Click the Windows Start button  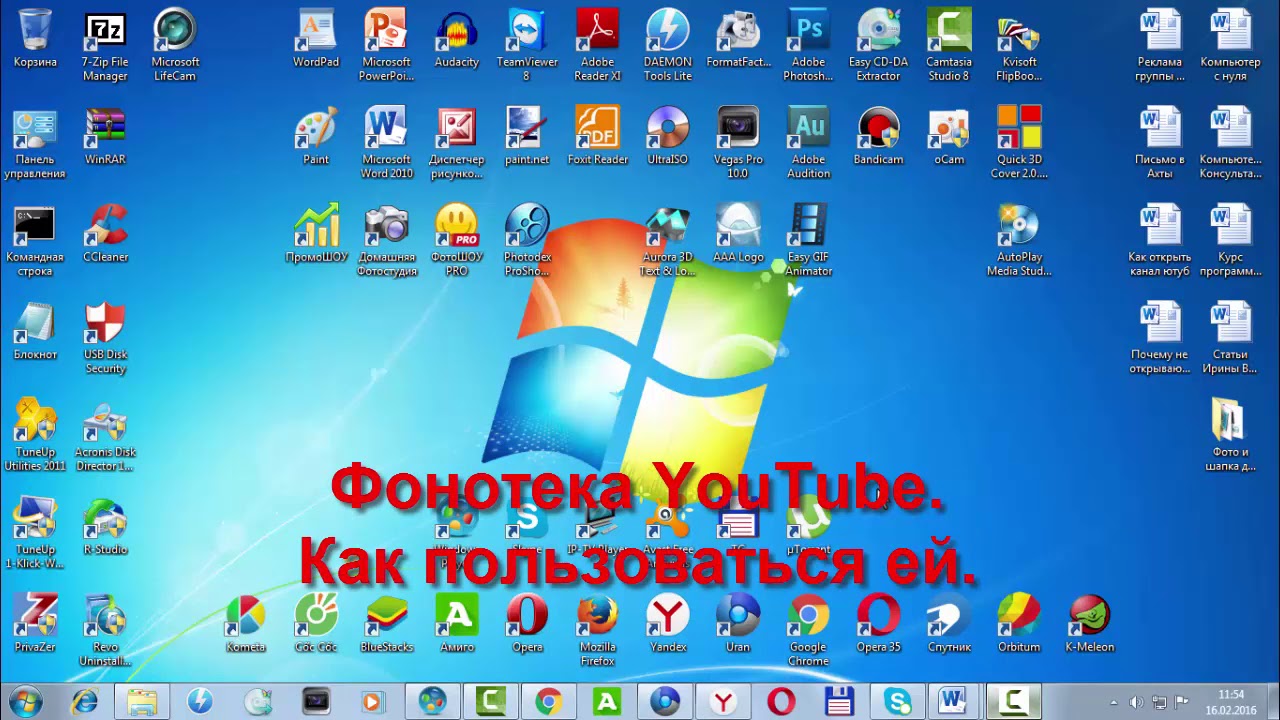tap(23, 701)
